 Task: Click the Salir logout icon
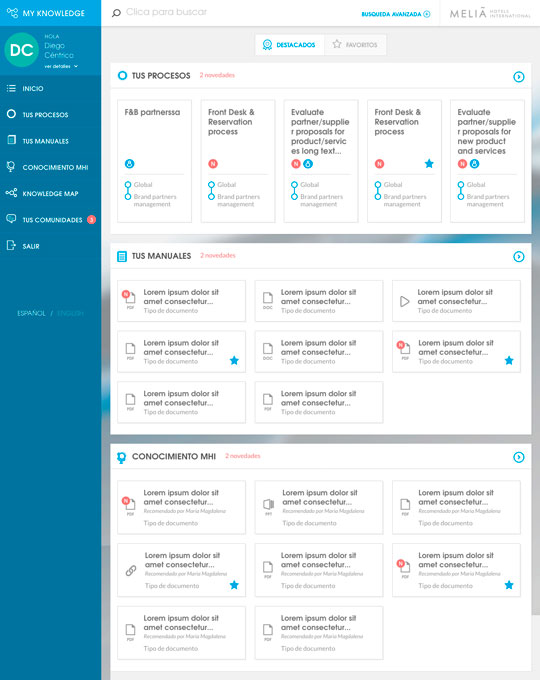[11, 245]
